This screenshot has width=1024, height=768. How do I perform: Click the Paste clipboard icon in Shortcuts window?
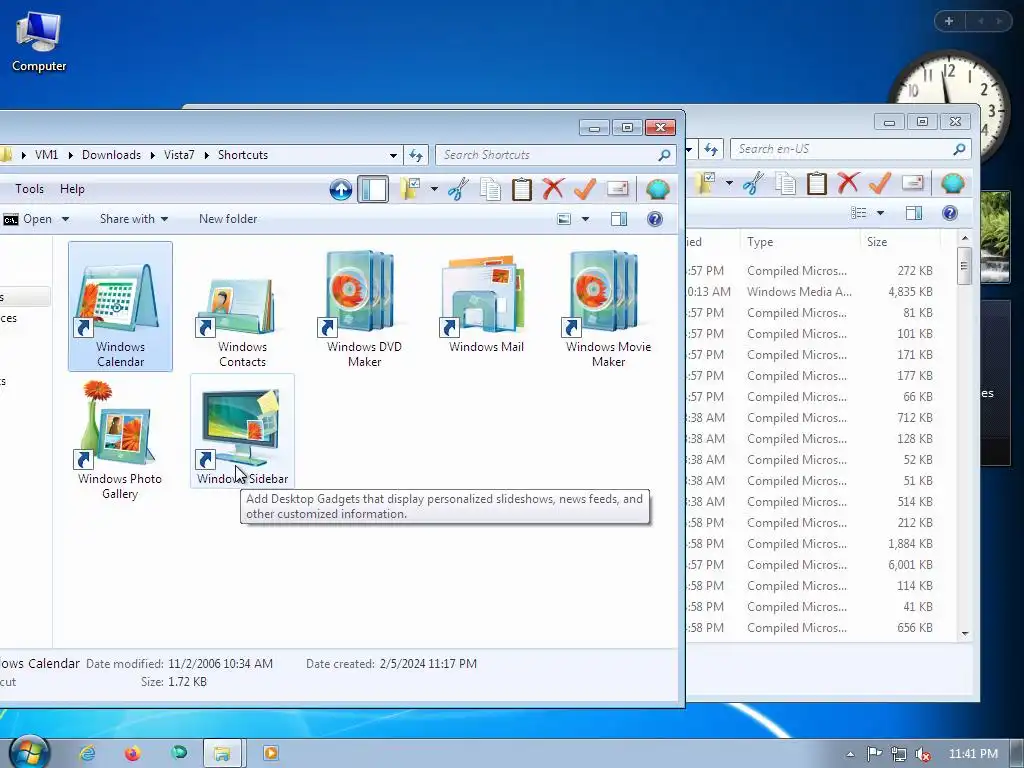click(521, 189)
